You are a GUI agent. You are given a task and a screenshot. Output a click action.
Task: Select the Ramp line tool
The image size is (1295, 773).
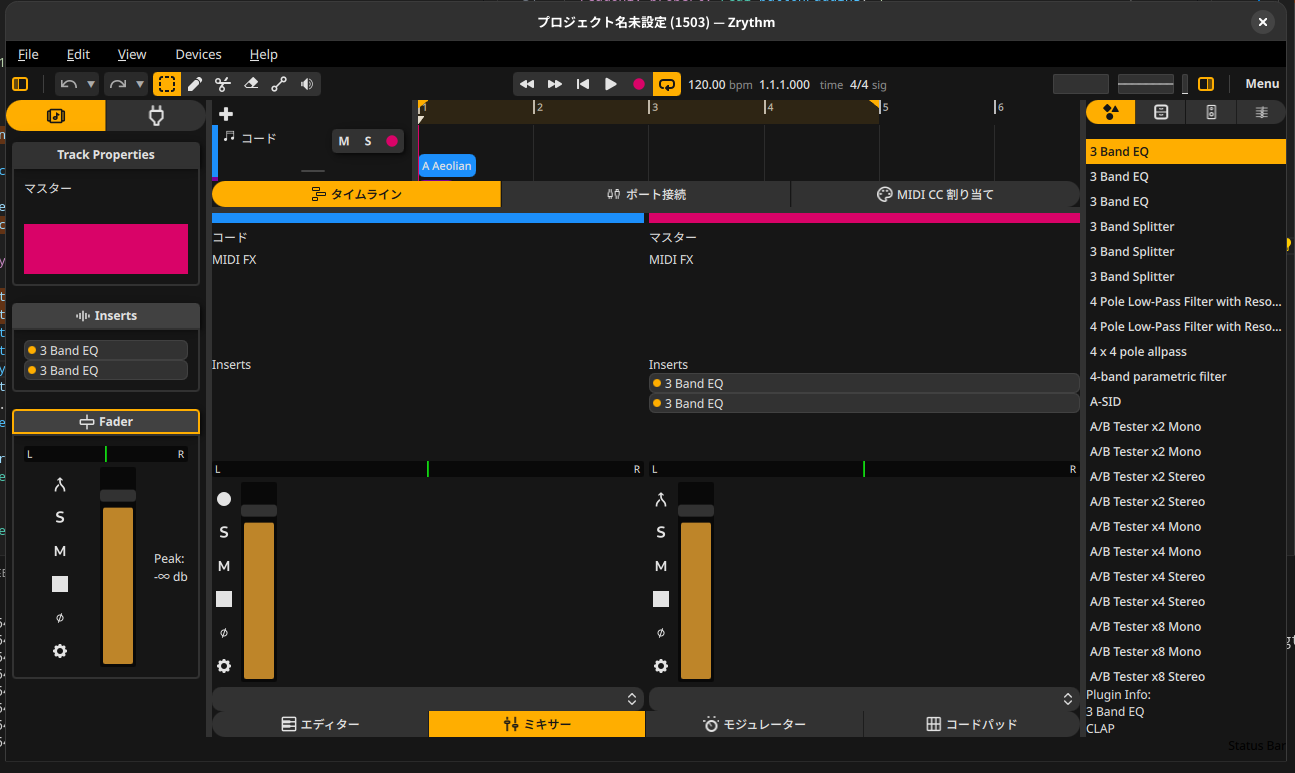coord(279,84)
